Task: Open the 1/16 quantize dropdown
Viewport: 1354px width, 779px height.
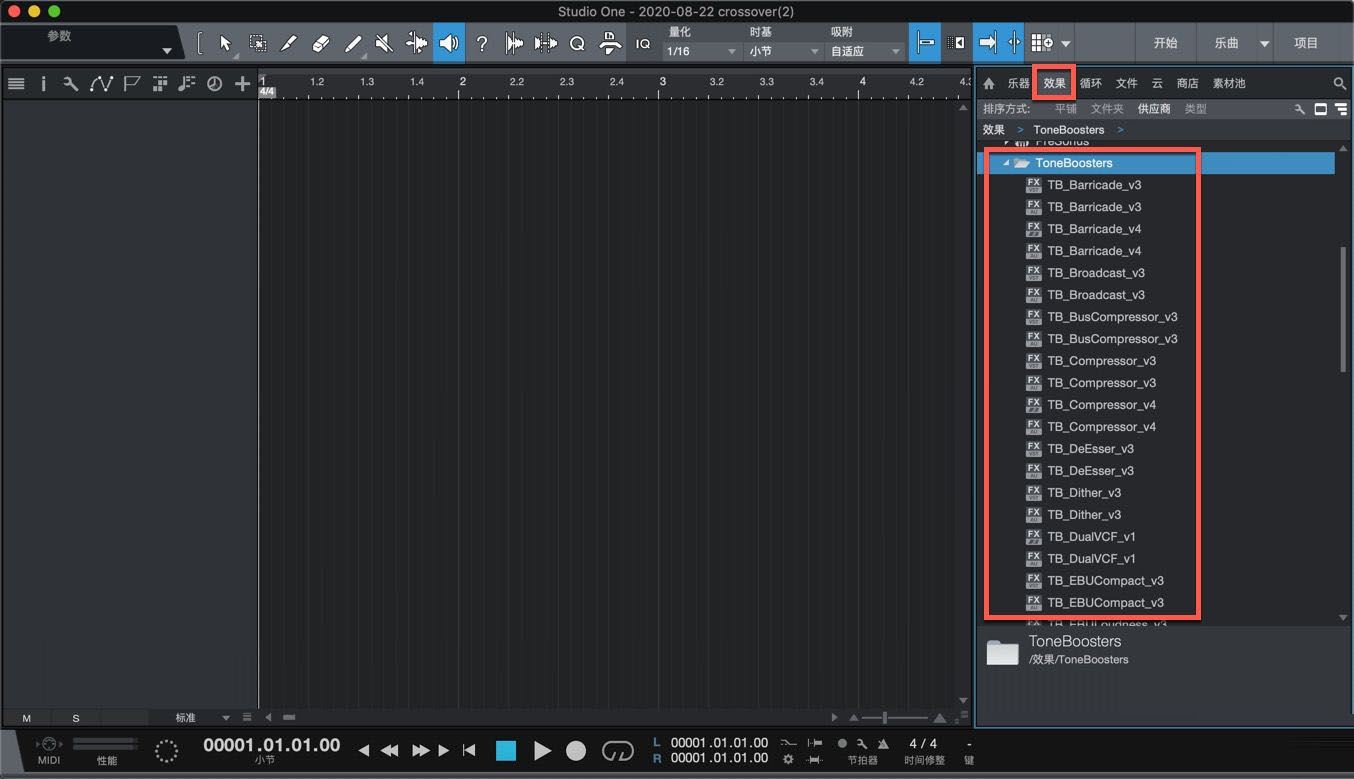Action: point(701,51)
